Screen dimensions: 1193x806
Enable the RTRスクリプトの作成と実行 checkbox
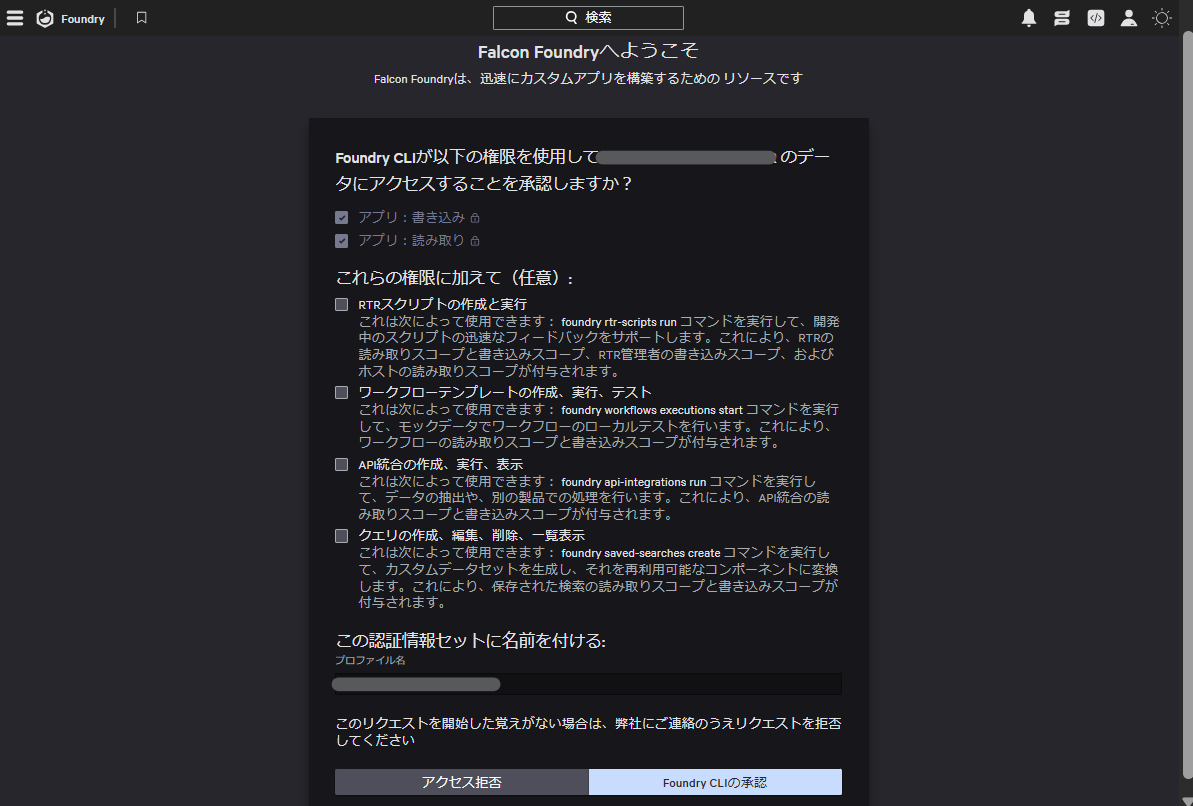point(341,303)
